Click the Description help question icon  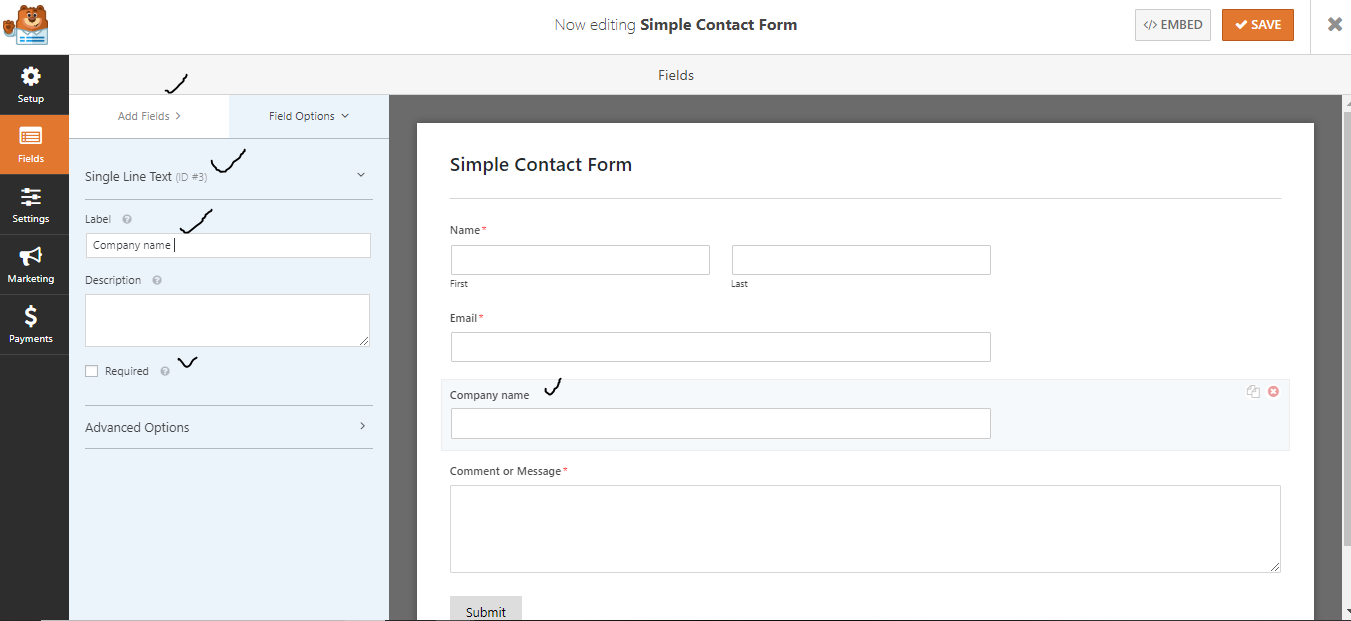(157, 281)
